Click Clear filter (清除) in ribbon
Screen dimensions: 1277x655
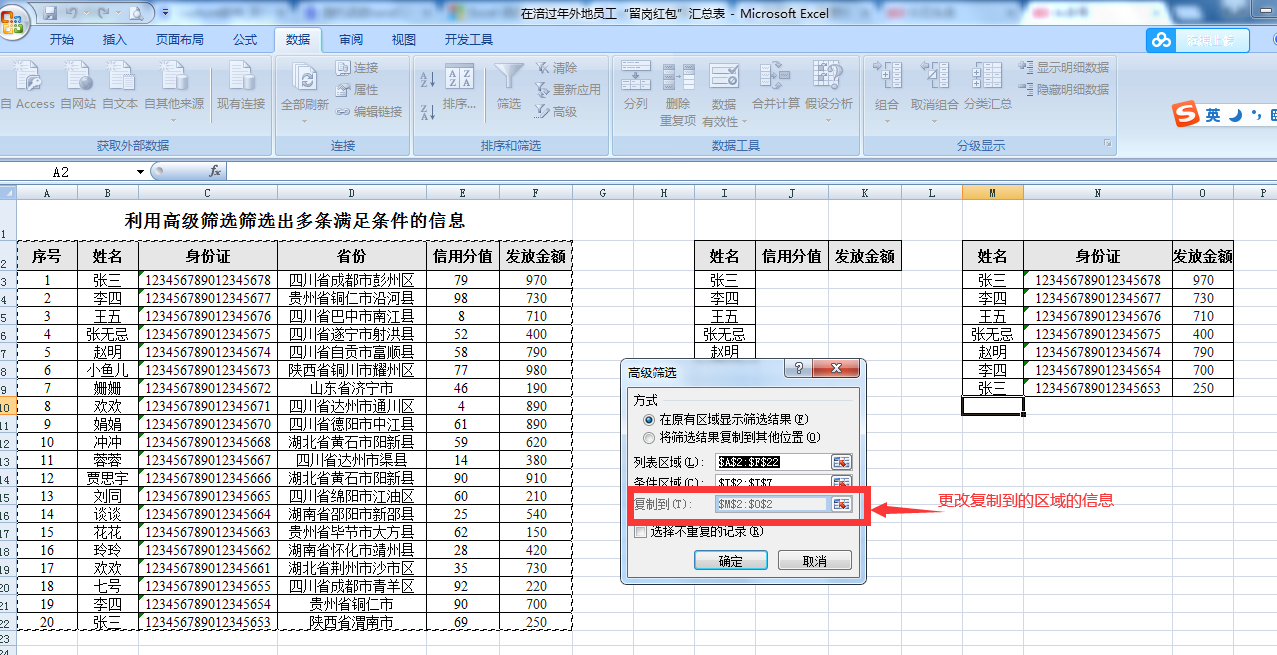[556, 68]
